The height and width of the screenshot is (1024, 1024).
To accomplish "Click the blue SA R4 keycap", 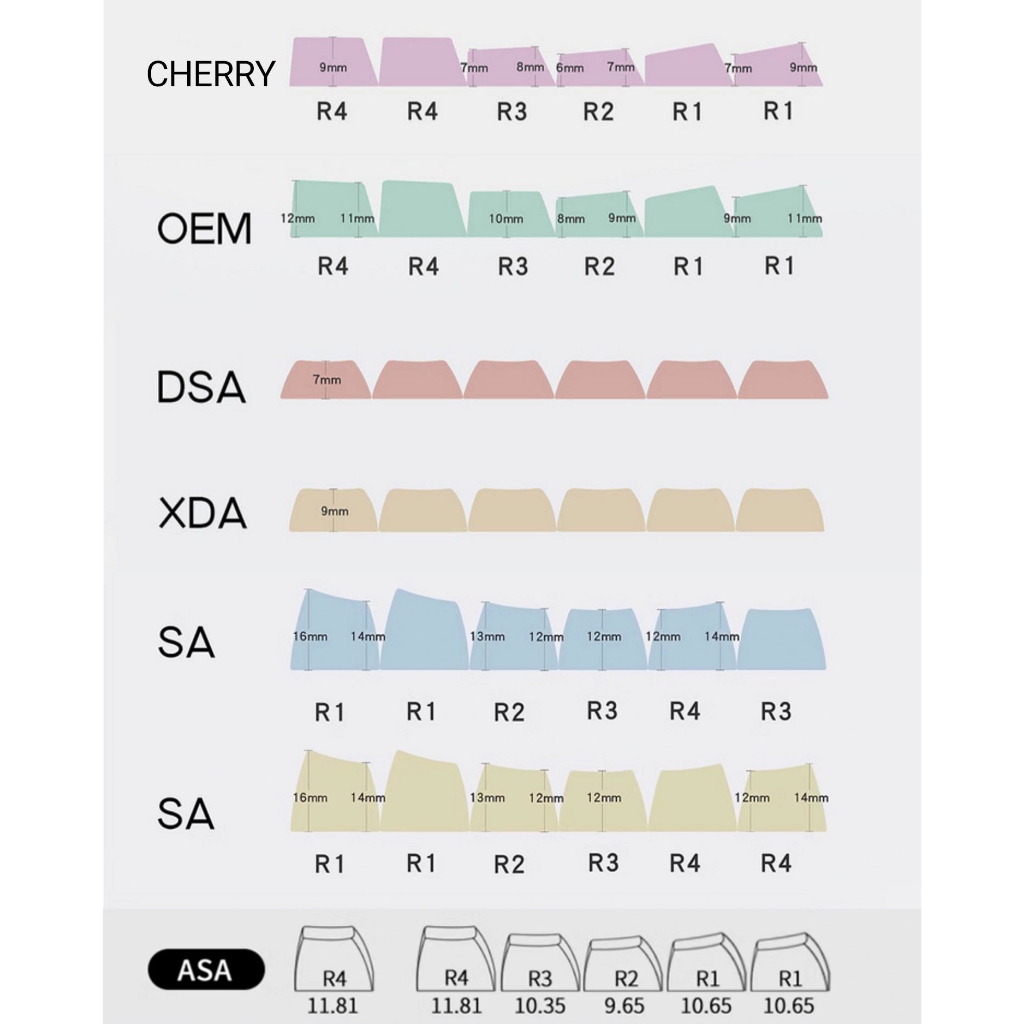I will point(685,637).
